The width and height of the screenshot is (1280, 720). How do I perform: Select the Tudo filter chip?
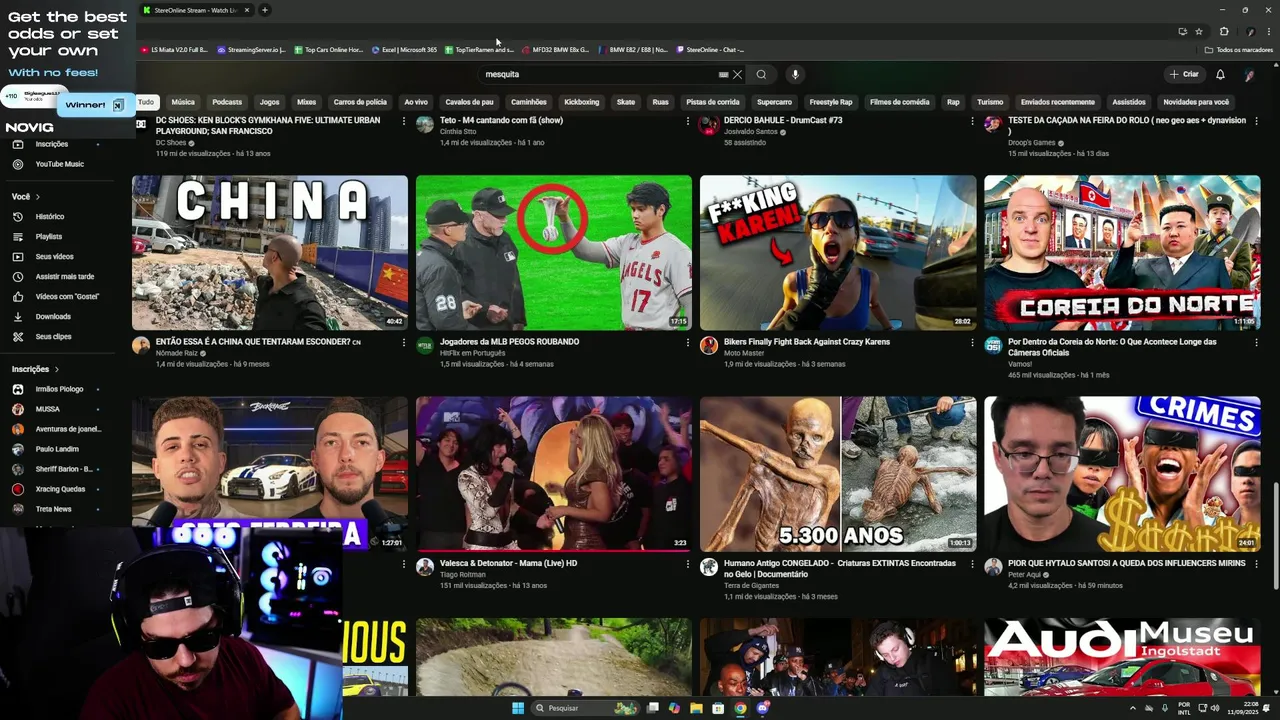pos(146,102)
